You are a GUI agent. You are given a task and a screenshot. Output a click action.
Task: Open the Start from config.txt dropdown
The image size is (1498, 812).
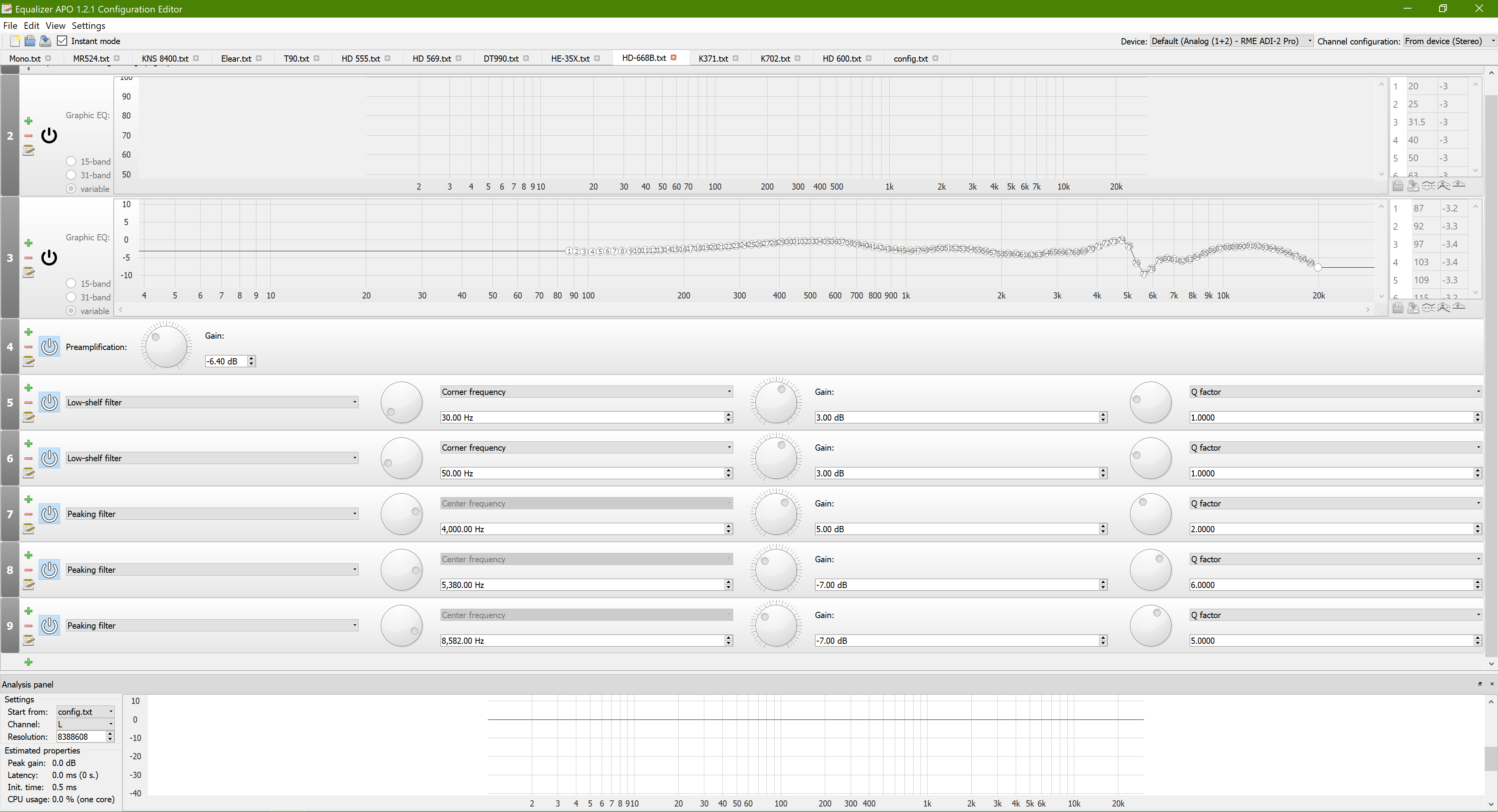[85, 711]
